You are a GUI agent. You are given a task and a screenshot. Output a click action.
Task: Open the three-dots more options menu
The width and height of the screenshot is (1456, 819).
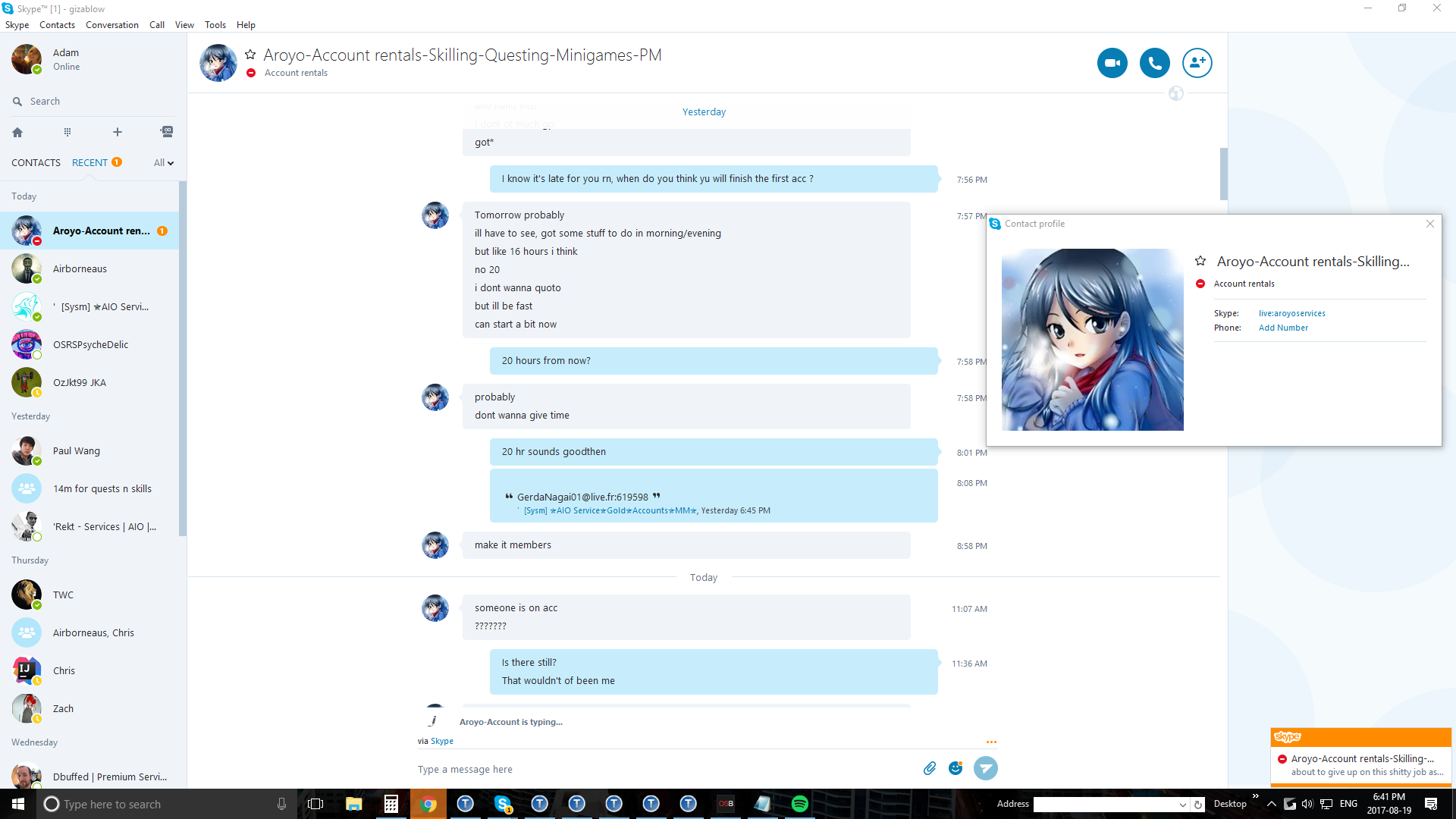point(991,742)
